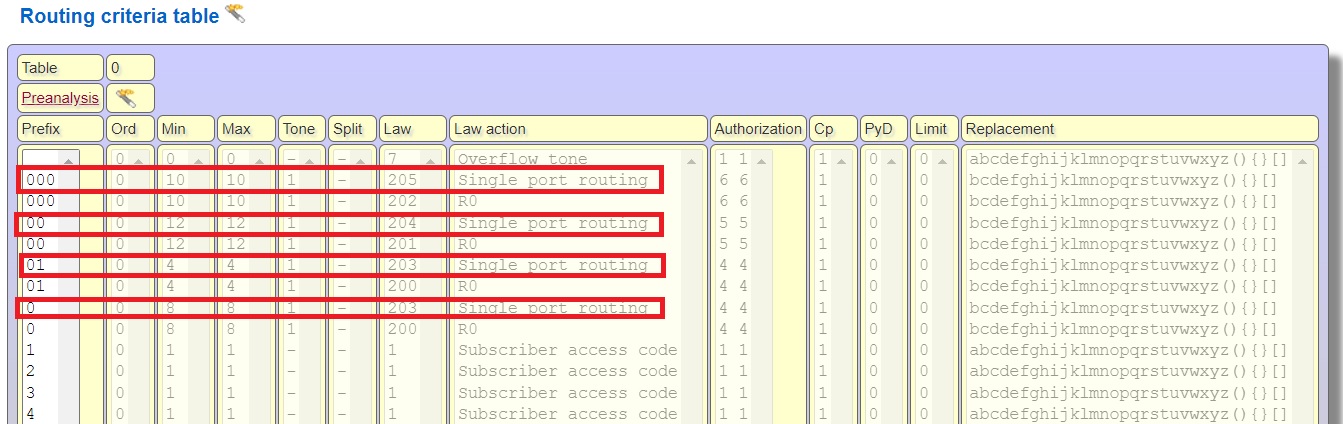Image resolution: width=1343 pixels, height=424 pixels.
Task: Click the Prefix column header
Action: (60, 129)
